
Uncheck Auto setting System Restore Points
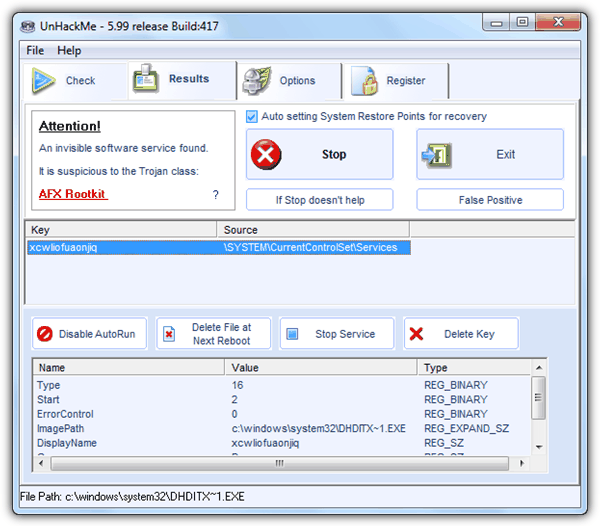coord(251,116)
